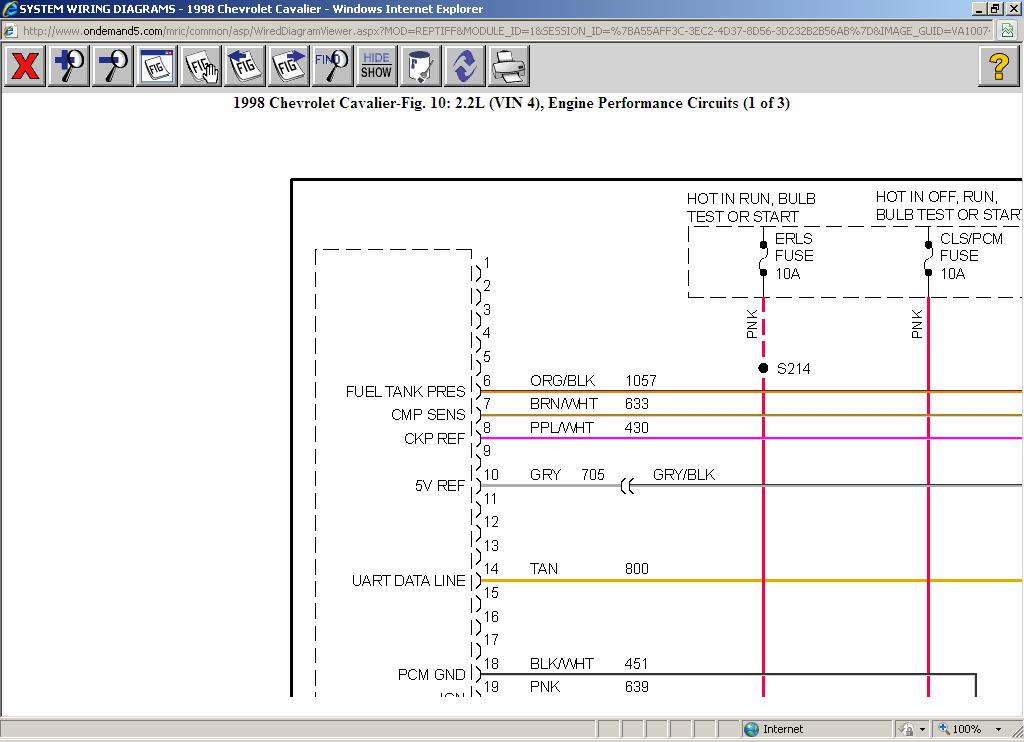This screenshot has height=742, width=1024.
Task: Click the paint bucket clear highlight icon
Action: [x=421, y=67]
